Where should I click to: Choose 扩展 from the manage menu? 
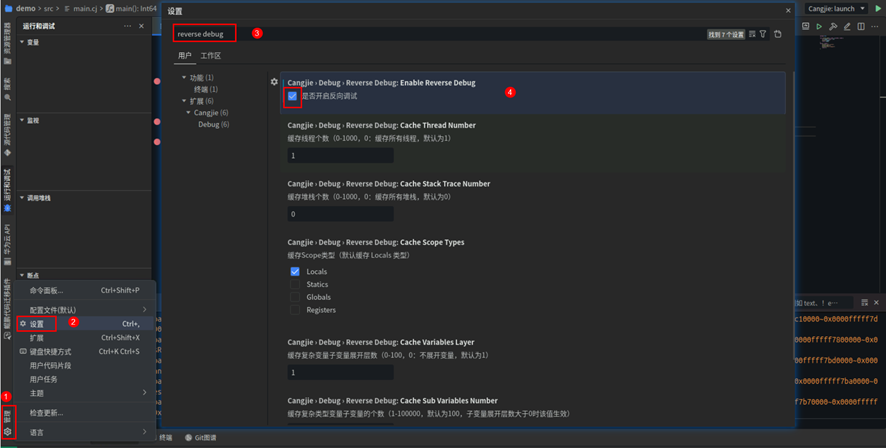85,338
